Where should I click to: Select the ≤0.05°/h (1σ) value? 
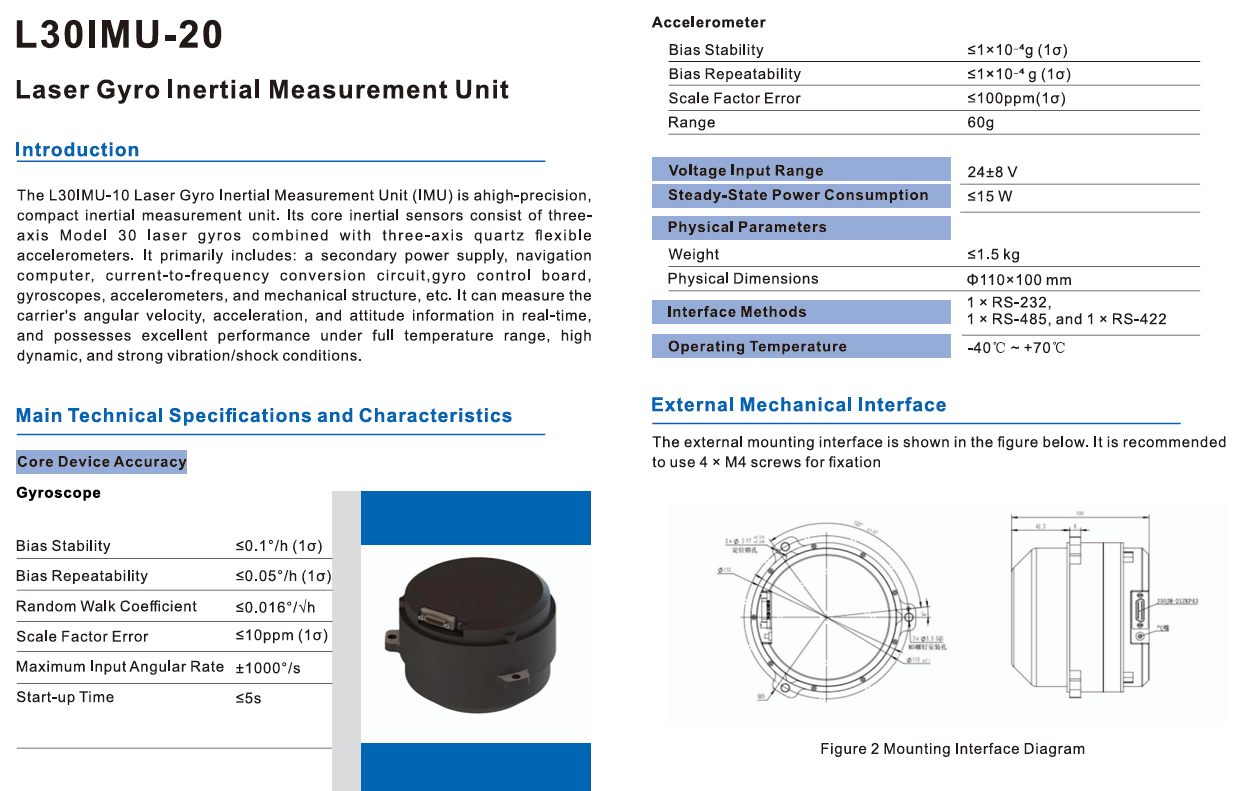[x=283, y=576]
